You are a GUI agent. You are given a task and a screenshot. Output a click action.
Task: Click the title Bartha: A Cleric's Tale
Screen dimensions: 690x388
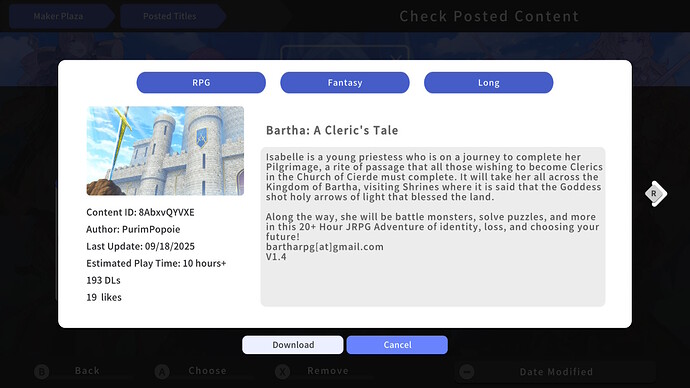click(332, 130)
